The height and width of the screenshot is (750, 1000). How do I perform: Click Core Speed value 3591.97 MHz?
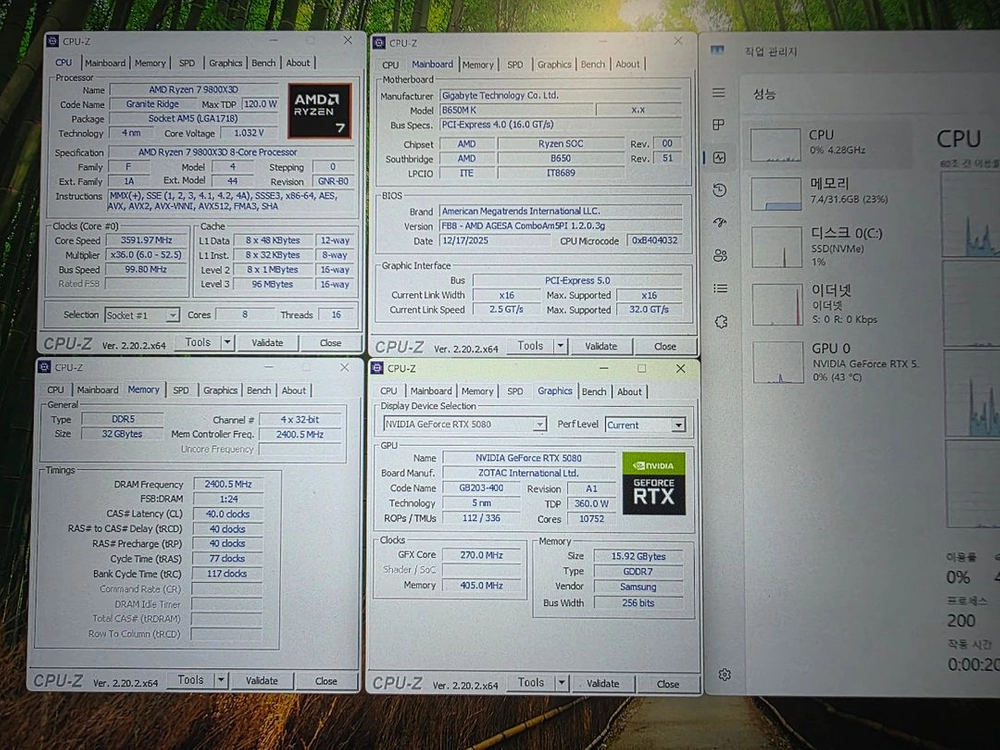coord(147,240)
